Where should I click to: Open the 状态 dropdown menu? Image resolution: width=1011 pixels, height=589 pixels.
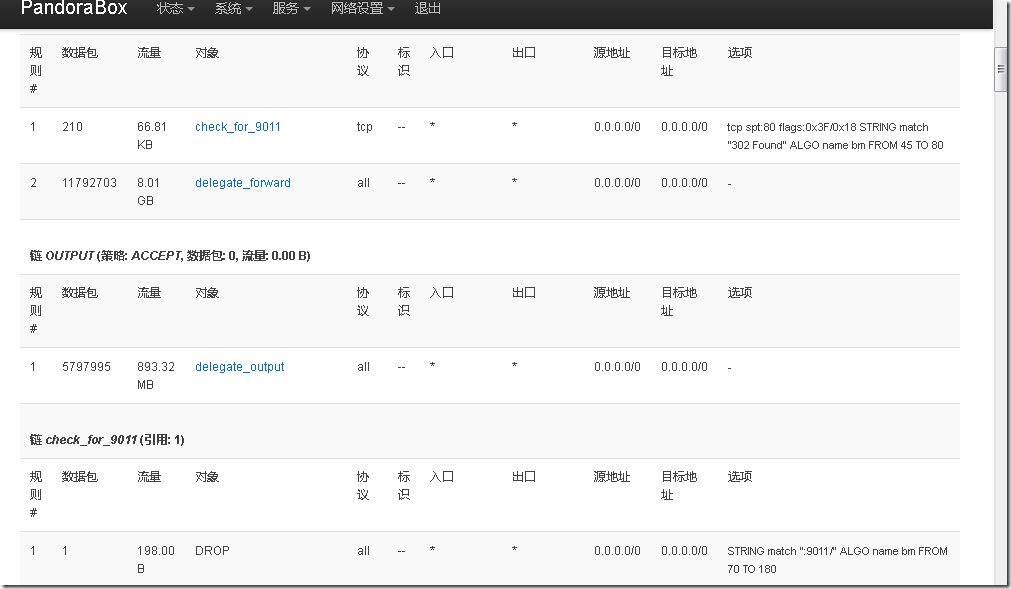point(175,9)
